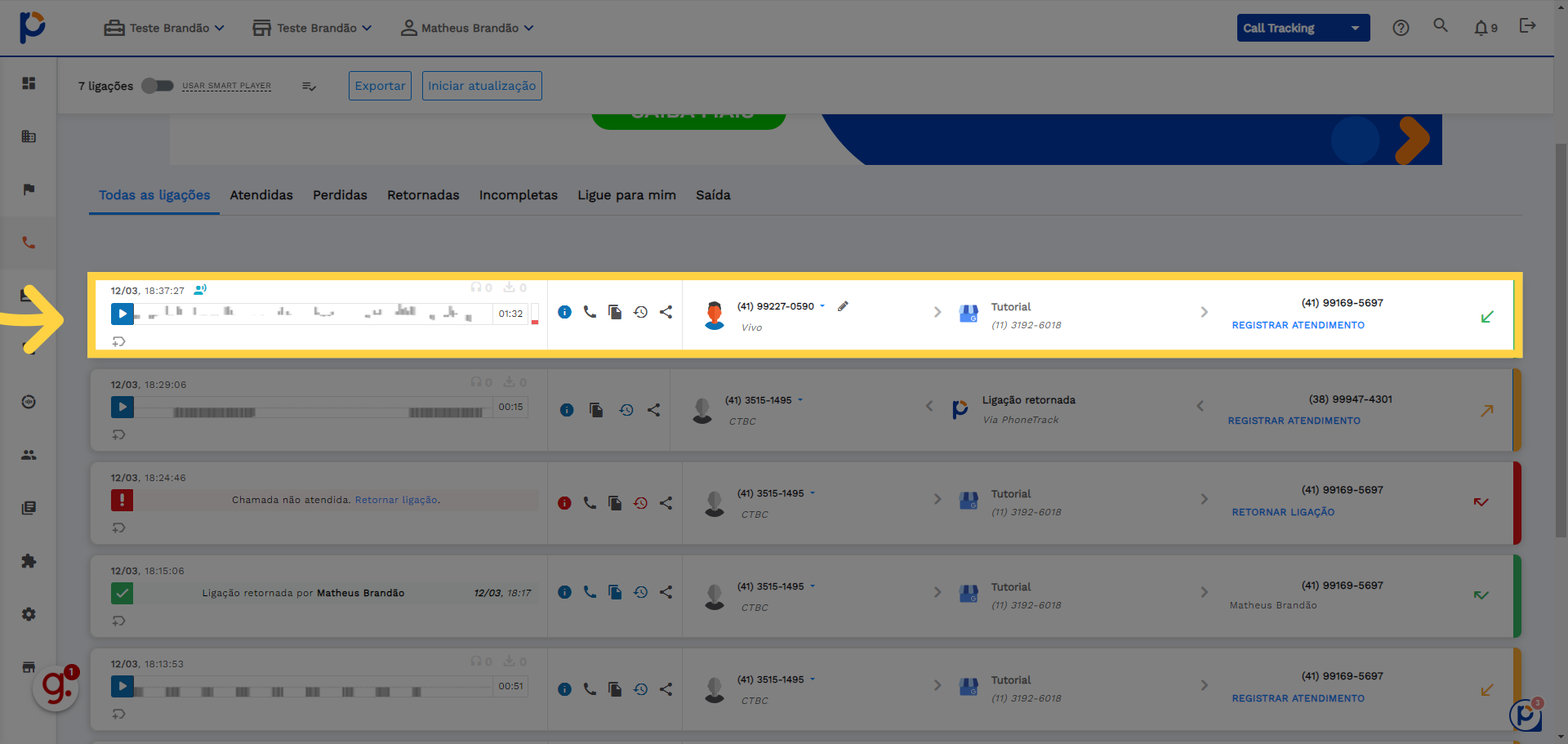Open the settings gear icon in sidebar
Image resolution: width=1568 pixels, height=744 pixels.
29,614
